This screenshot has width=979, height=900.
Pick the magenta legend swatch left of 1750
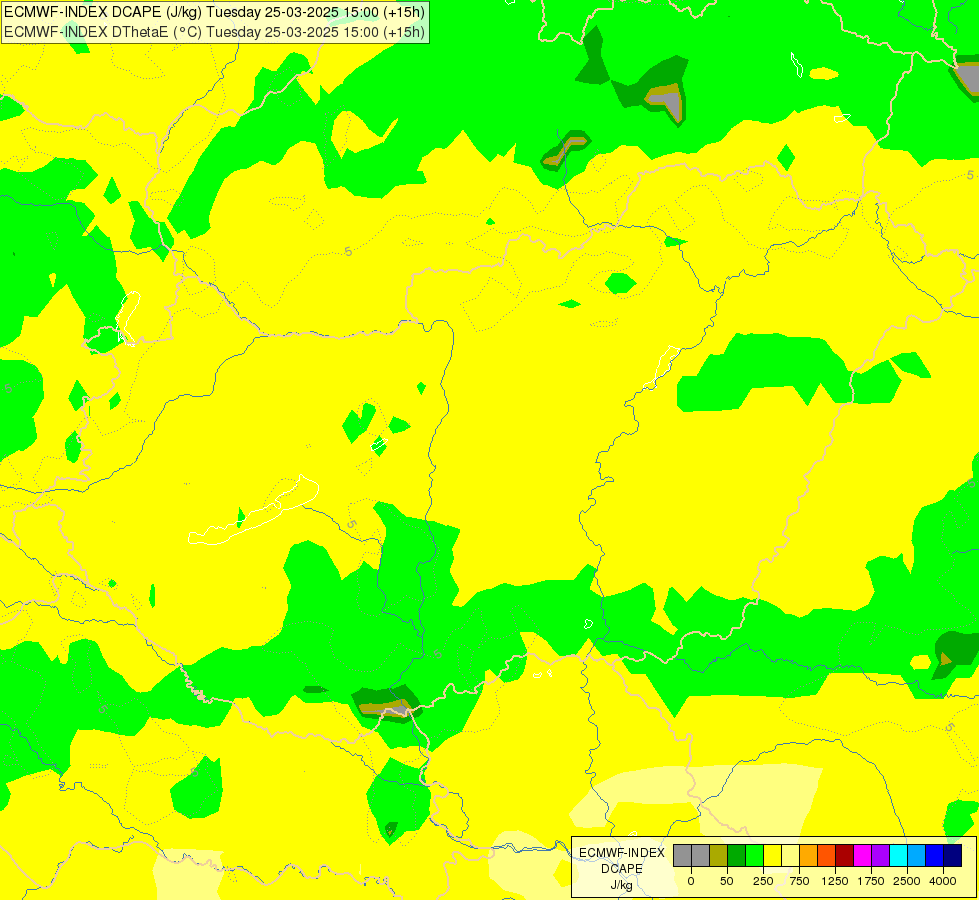tap(862, 855)
